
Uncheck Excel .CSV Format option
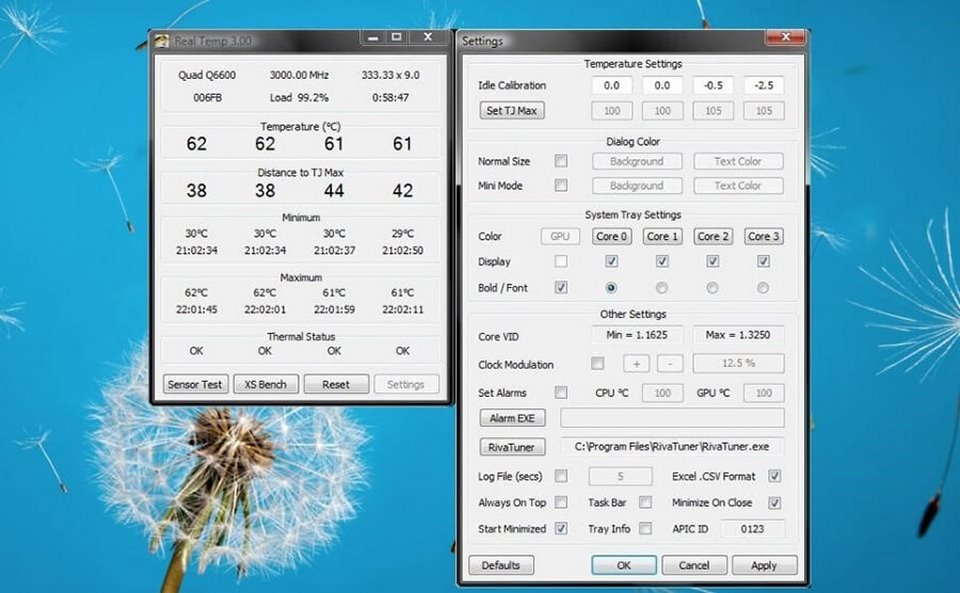(774, 476)
